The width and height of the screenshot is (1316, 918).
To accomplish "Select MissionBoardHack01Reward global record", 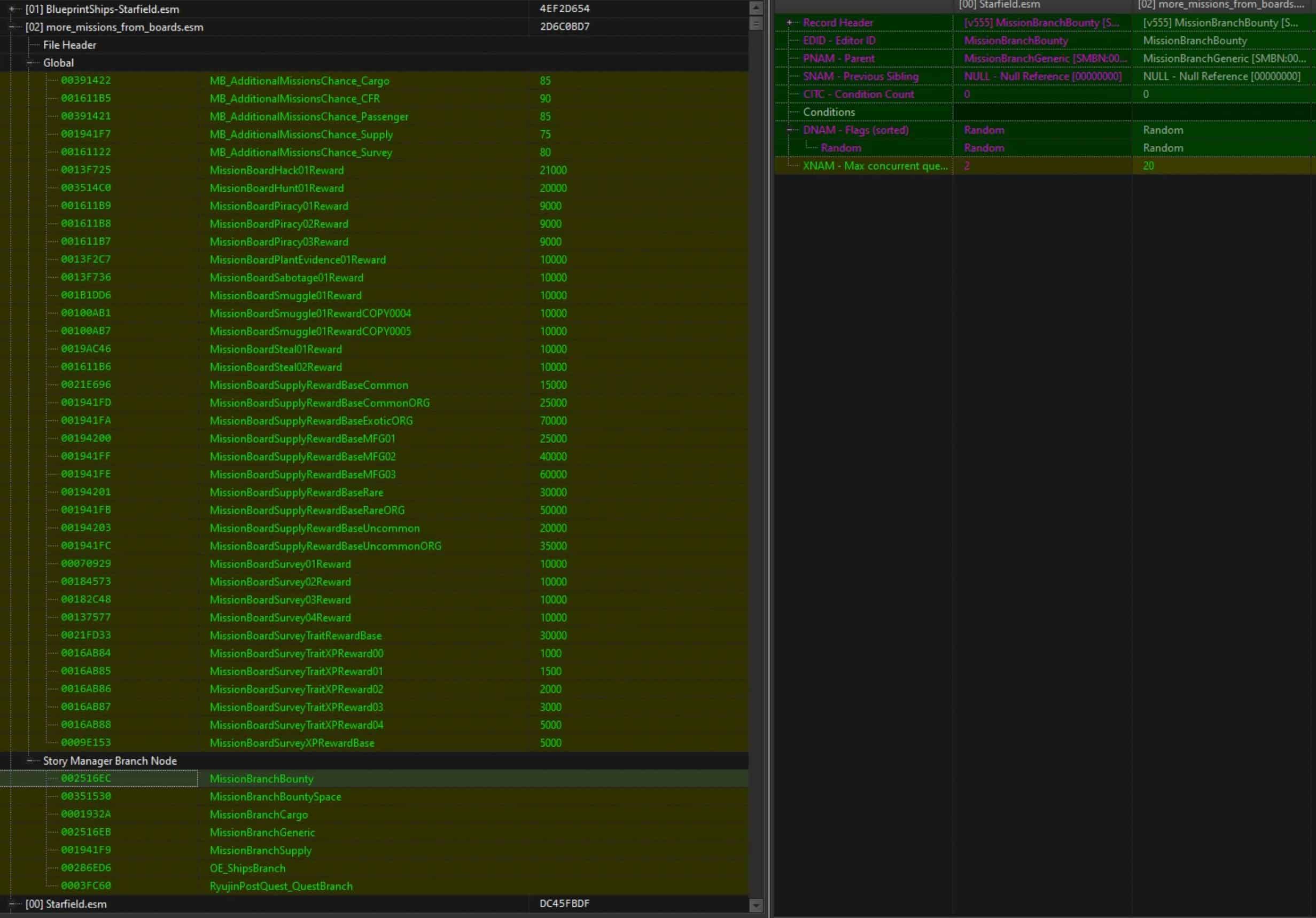I will pos(276,170).
